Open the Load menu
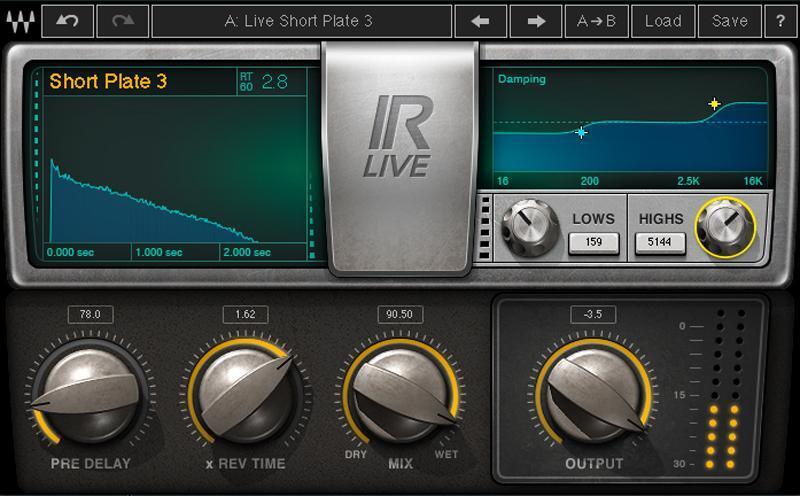 [663, 21]
